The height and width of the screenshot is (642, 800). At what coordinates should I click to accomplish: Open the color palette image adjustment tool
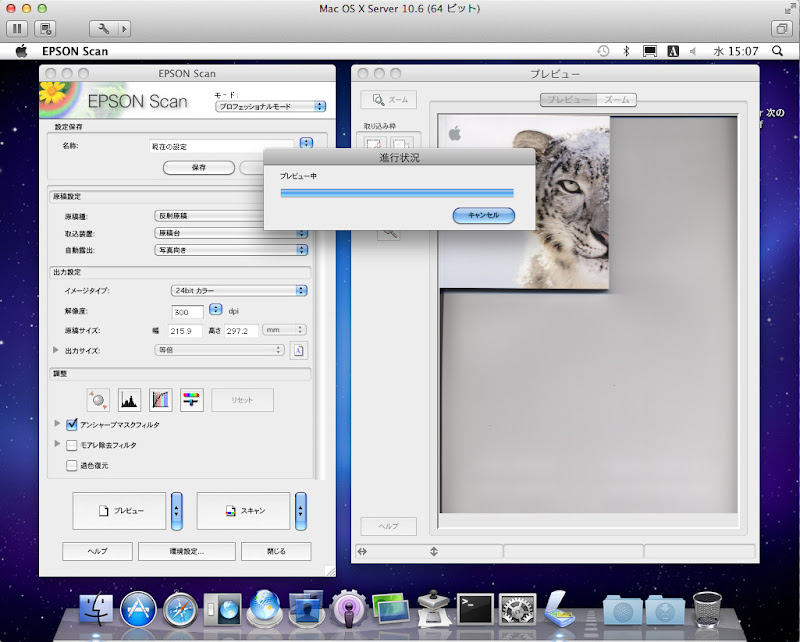pyautogui.click(x=192, y=400)
